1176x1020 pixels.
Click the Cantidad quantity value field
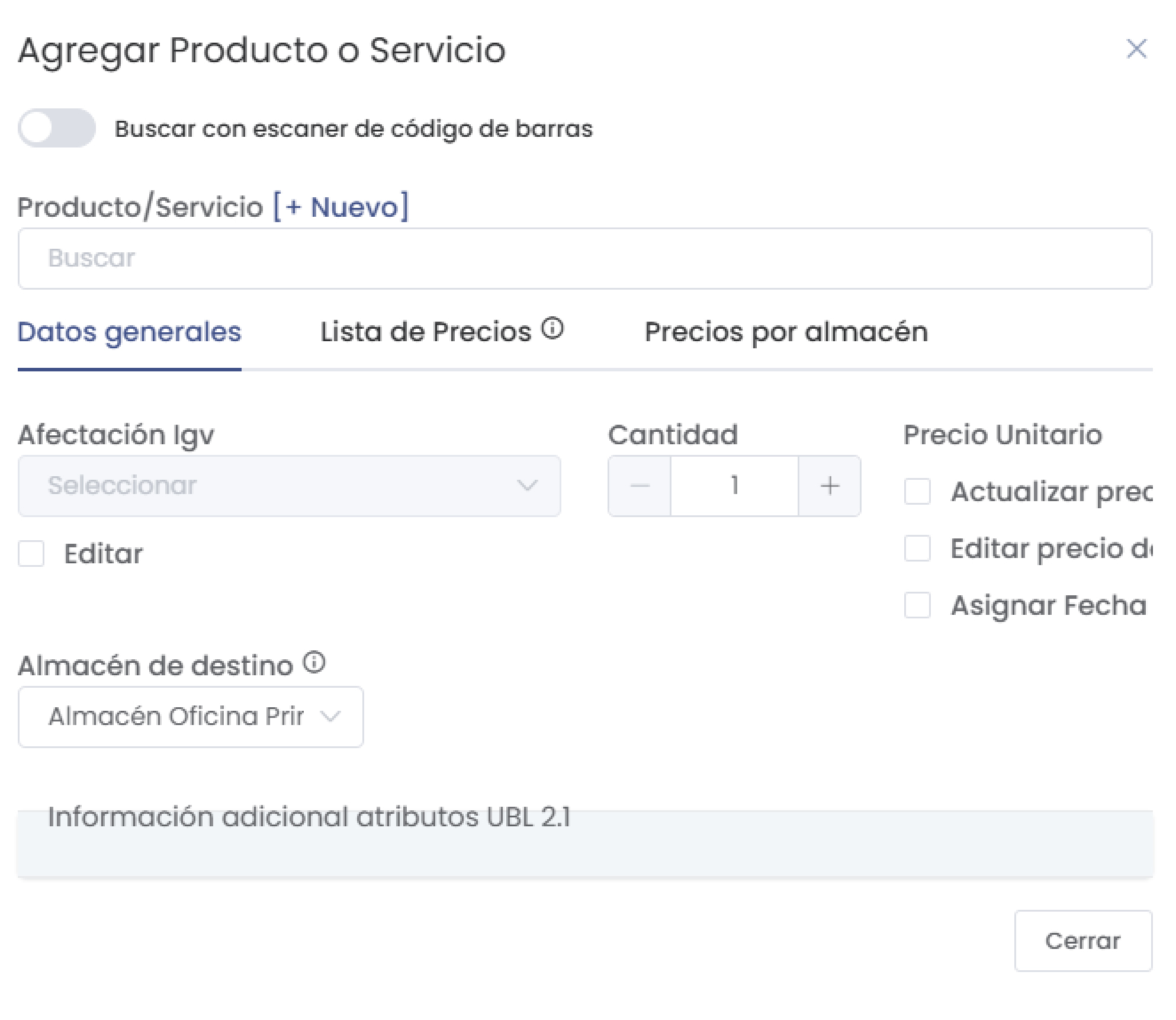point(734,486)
